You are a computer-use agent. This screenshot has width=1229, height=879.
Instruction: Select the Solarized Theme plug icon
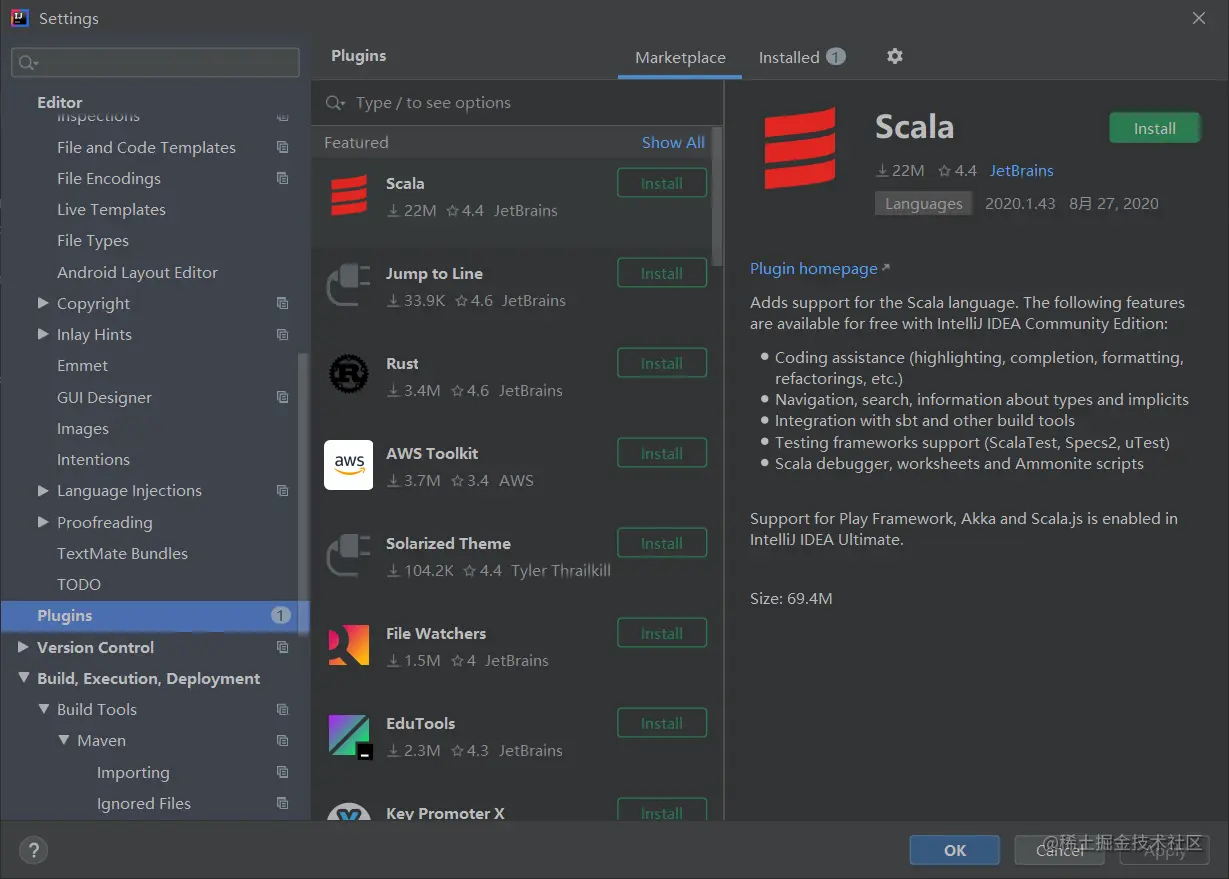pyautogui.click(x=349, y=555)
